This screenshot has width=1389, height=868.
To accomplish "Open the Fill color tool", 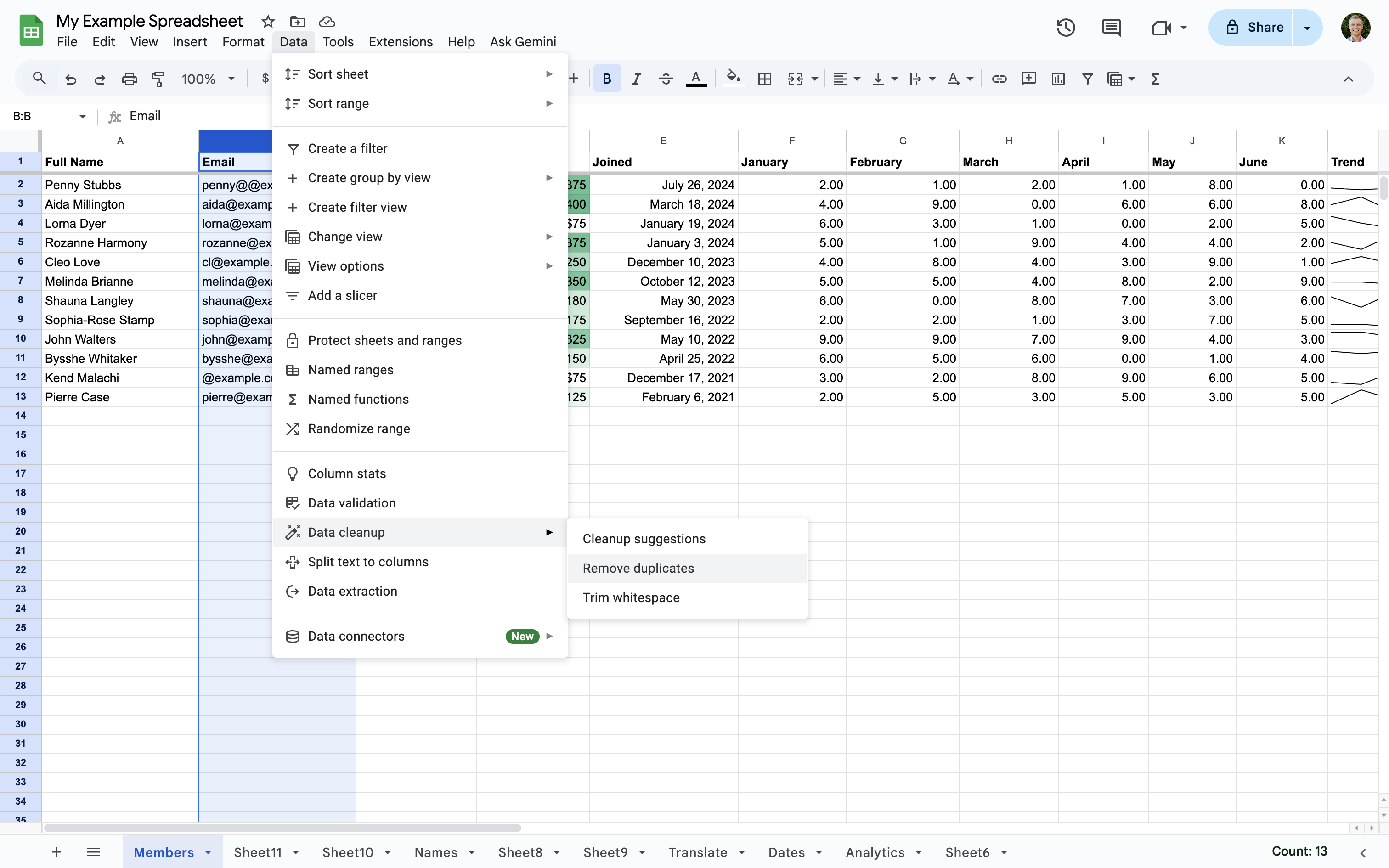I will click(x=734, y=79).
